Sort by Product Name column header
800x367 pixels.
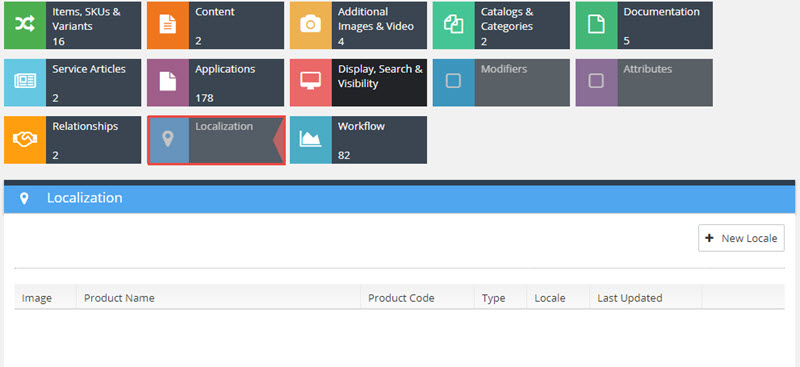pyautogui.click(x=119, y=298)
